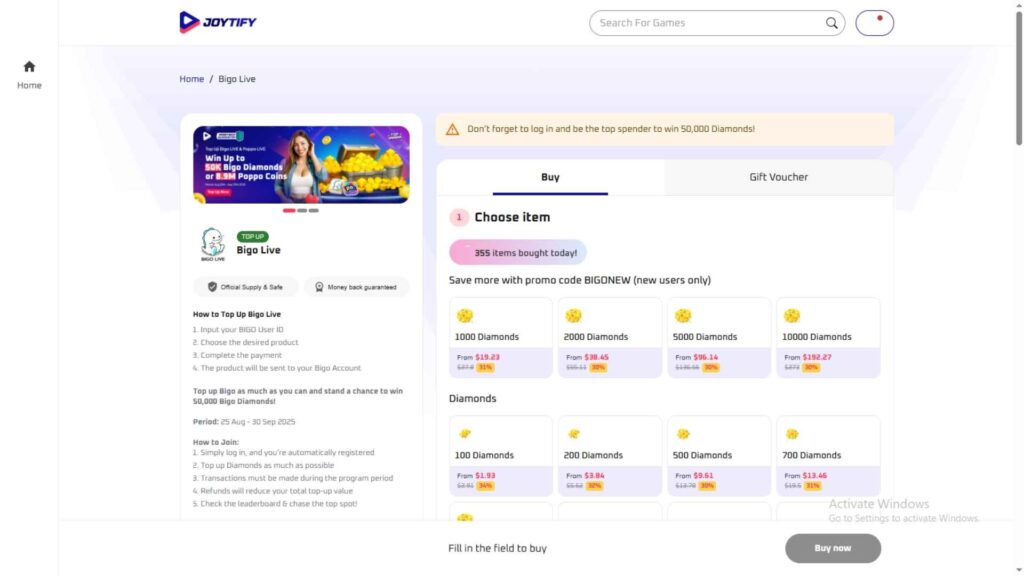Select the 500 Diamonds $9.61 item
This screenshot has height=576, width=1024.
[x=719, y=456]
